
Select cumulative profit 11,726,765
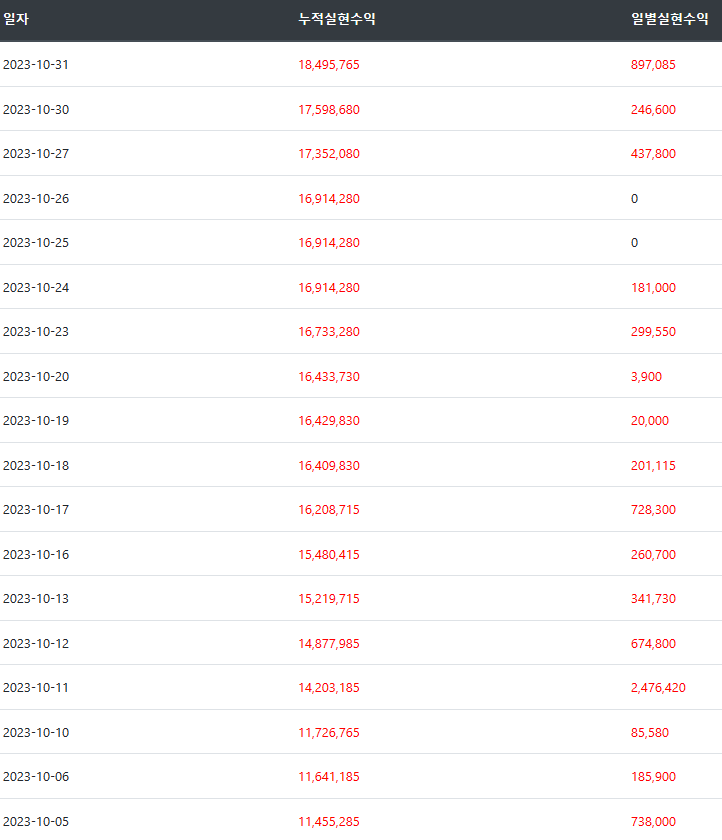tap(329, 732)
